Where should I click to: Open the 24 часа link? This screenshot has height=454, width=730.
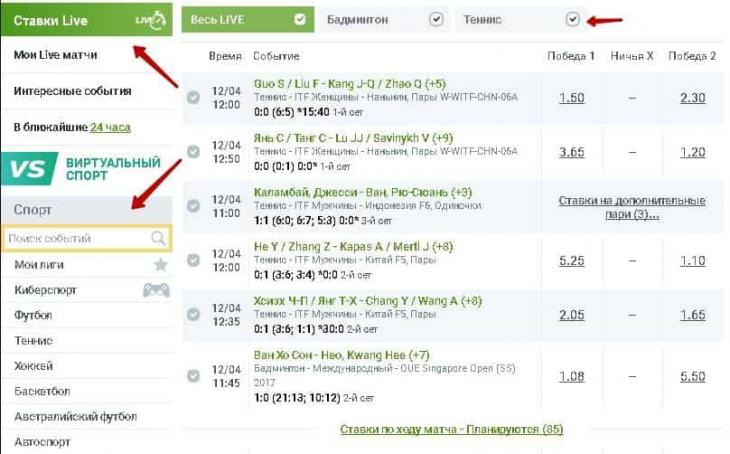(110, 127)
